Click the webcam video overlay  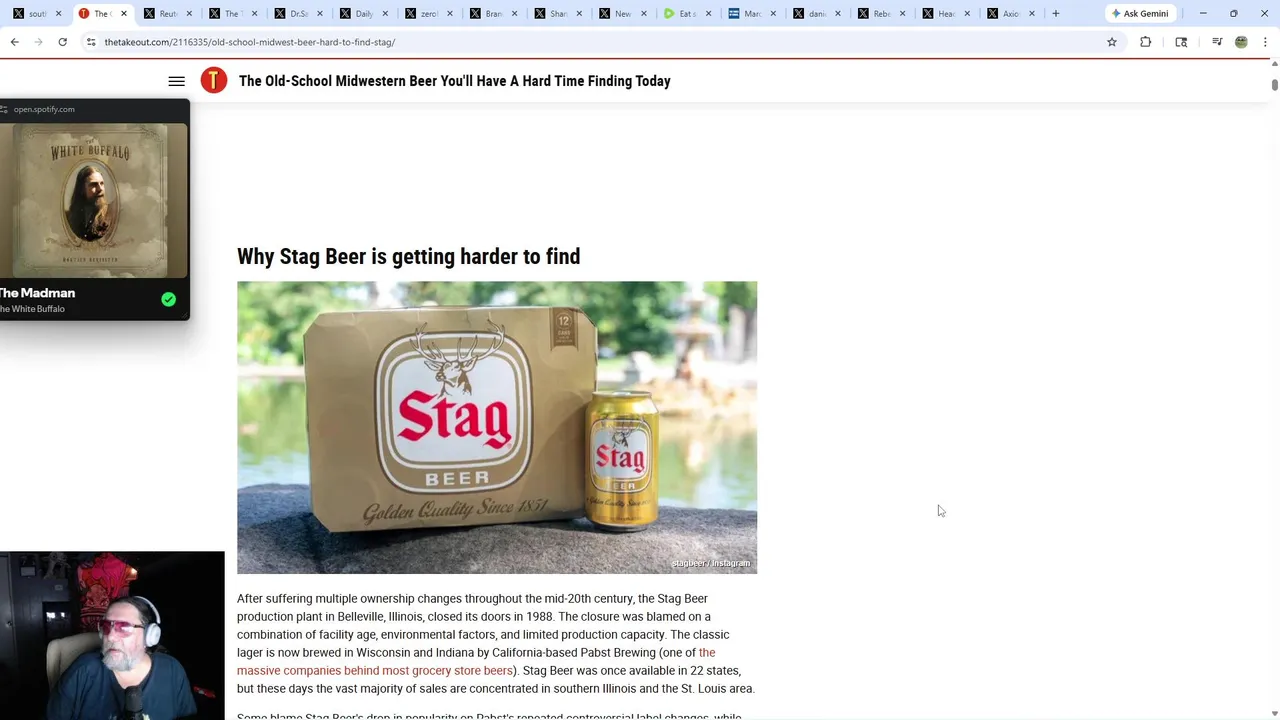click(112, 635)
